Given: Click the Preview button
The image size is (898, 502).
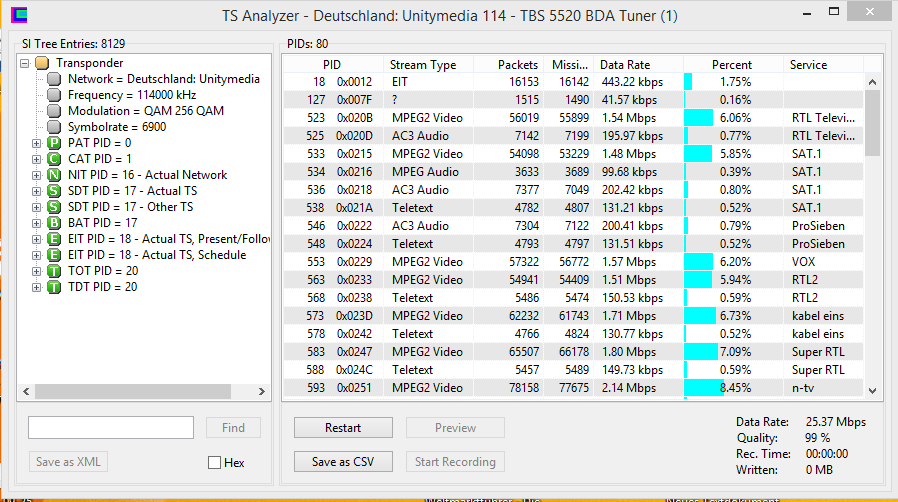Looking at the screenshot, I should [x=455, y=428].
